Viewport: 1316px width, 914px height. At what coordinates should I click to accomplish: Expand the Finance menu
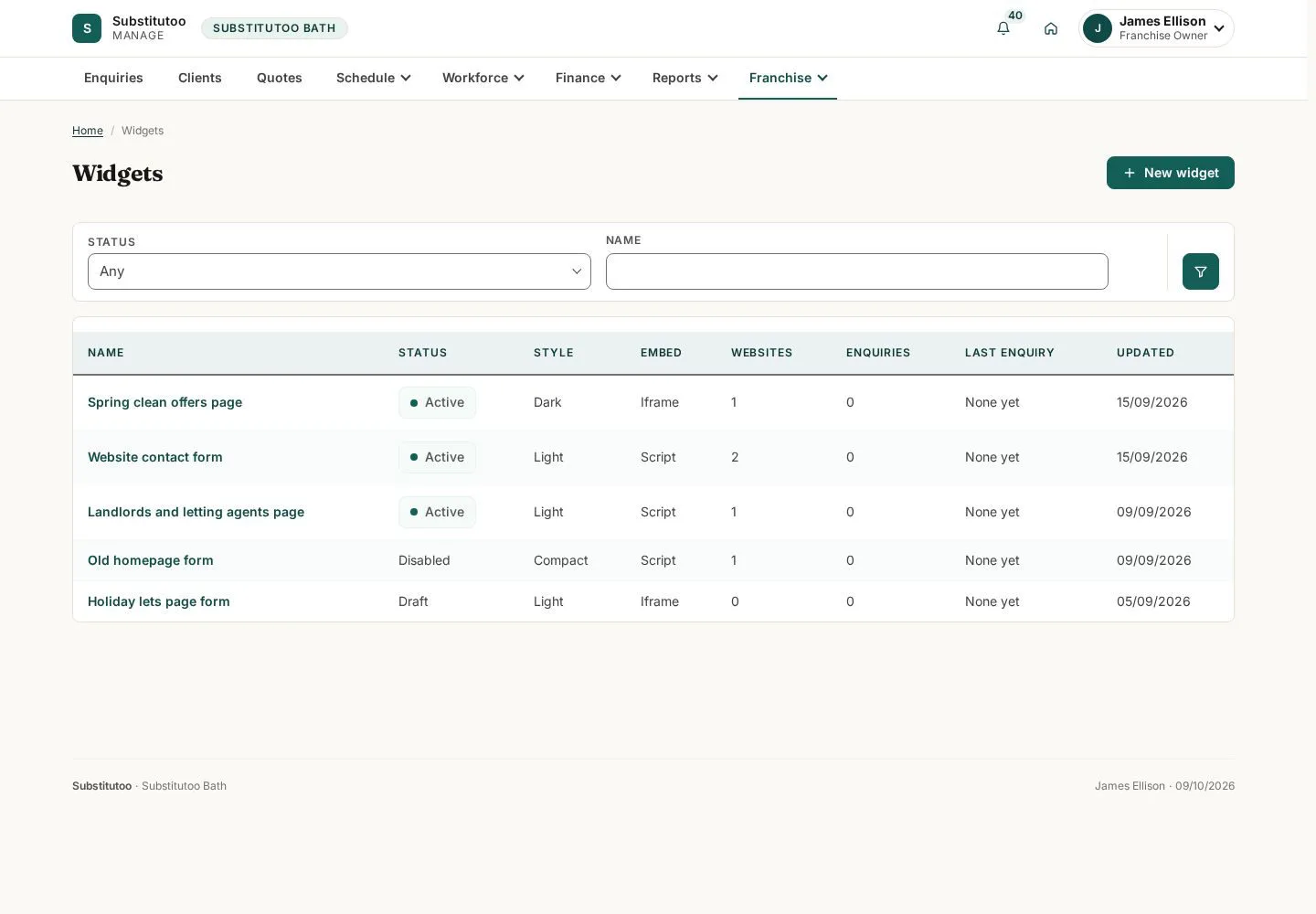588,78
